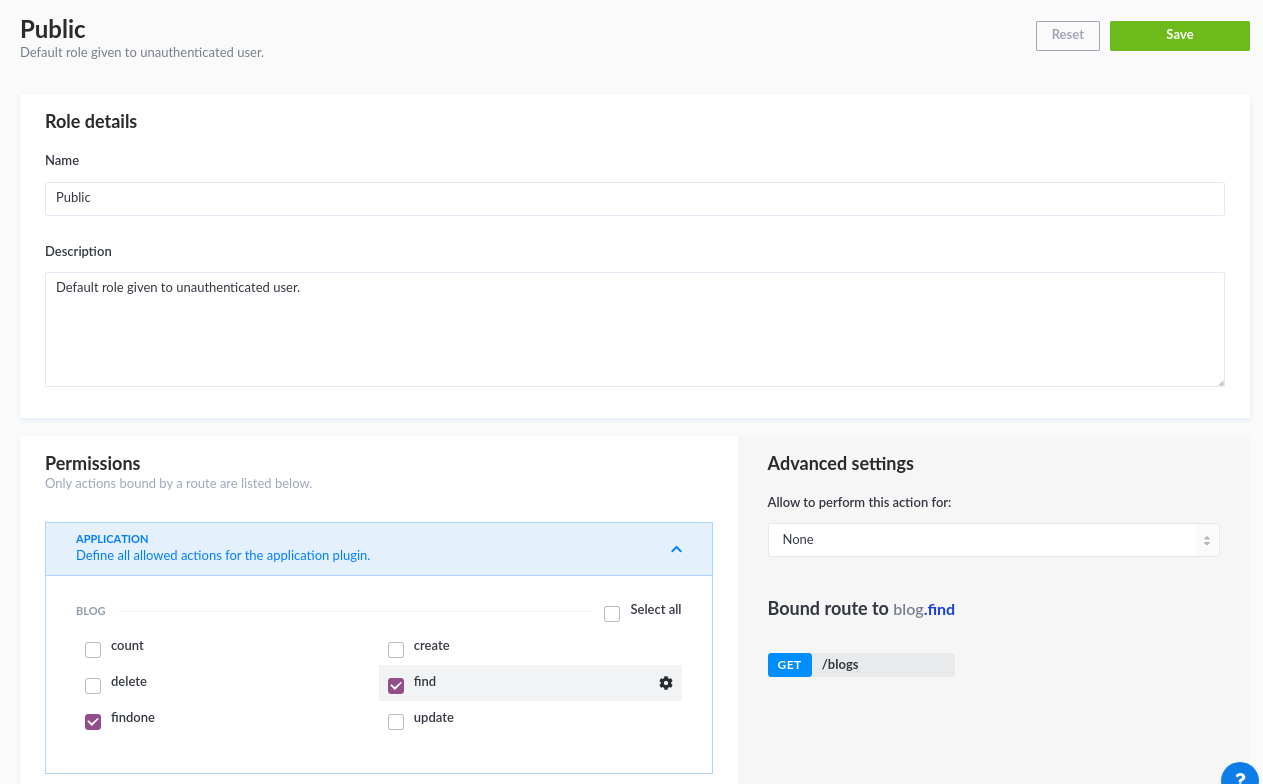Collapse the Application section chevron
This screenshot has width=1263, height=784.
coord(676,549)
